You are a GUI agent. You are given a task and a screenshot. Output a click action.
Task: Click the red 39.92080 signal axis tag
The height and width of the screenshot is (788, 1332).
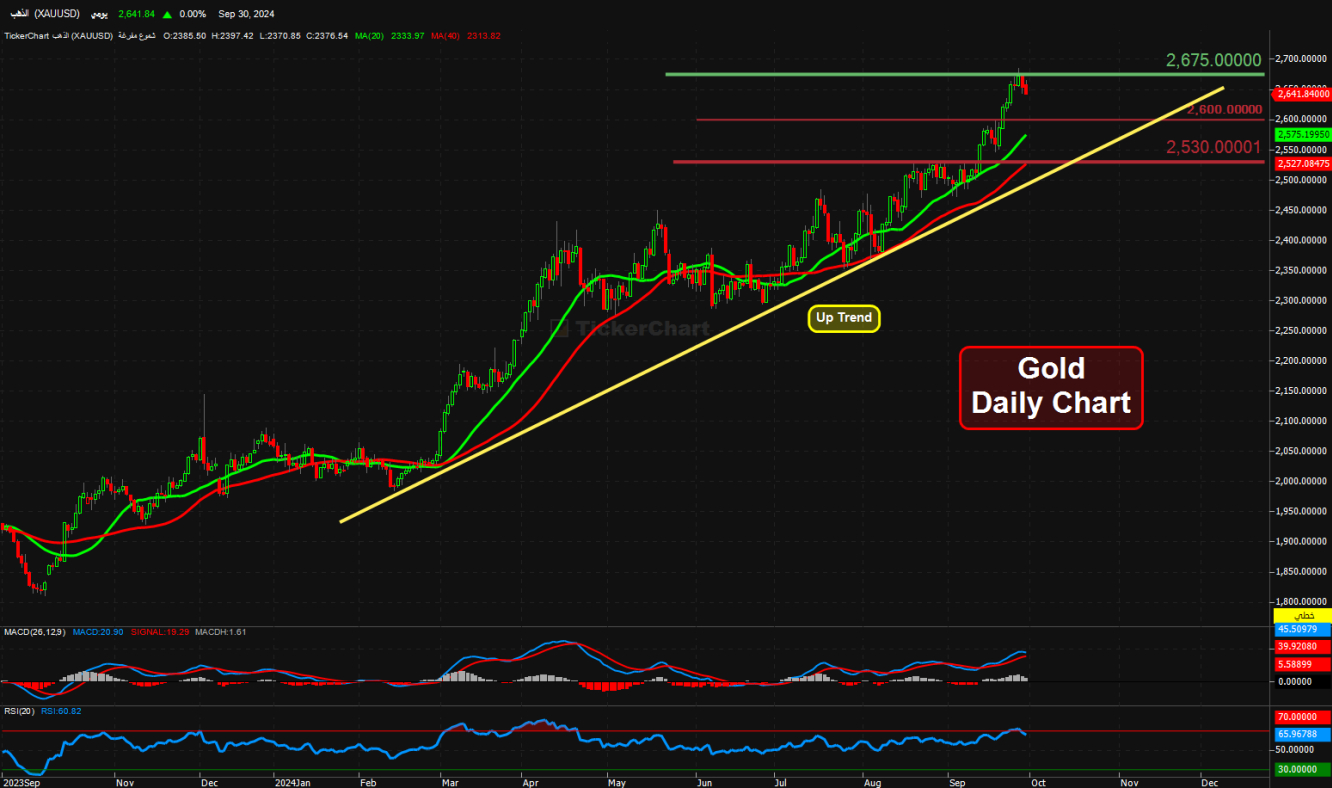[1301, 647]
